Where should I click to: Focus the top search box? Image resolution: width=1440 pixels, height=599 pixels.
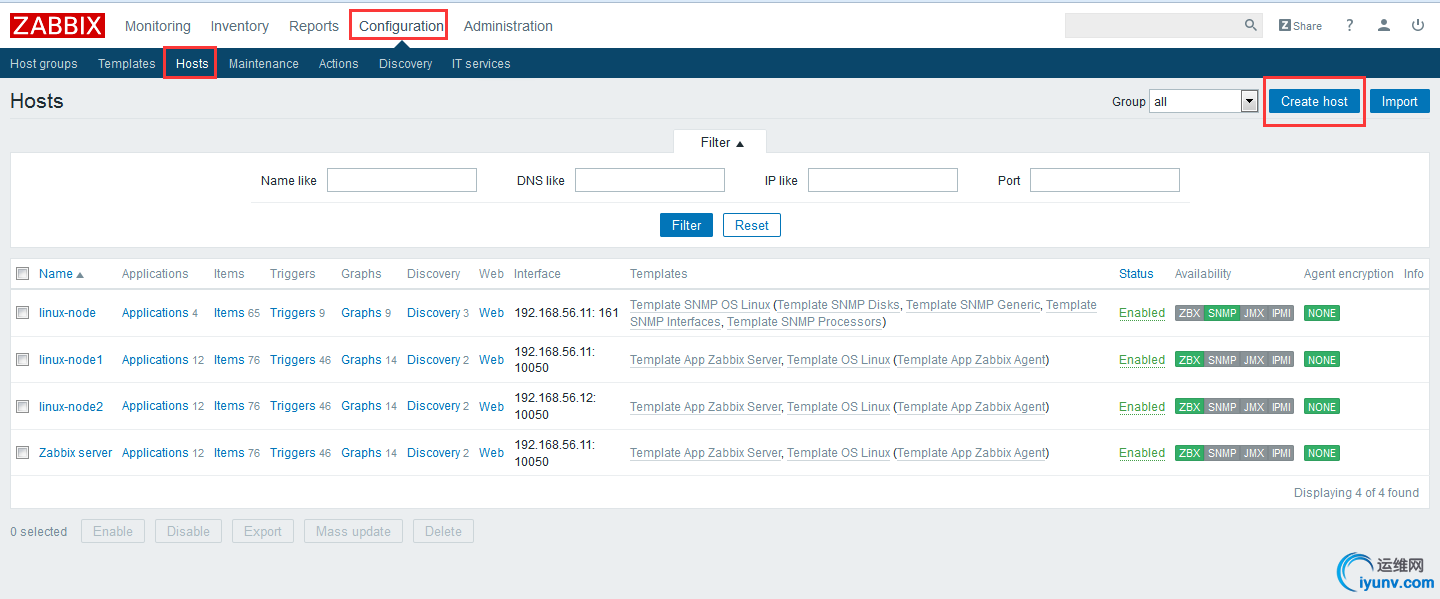[1153, 25]
